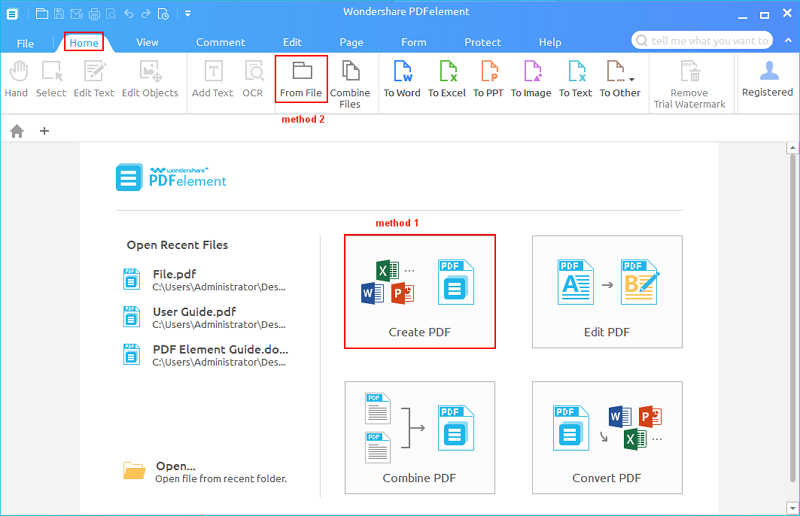Screen dimensions: 800x516
Task: Click the vertical scrollbar thumb
Action: [x=792, y=318]
